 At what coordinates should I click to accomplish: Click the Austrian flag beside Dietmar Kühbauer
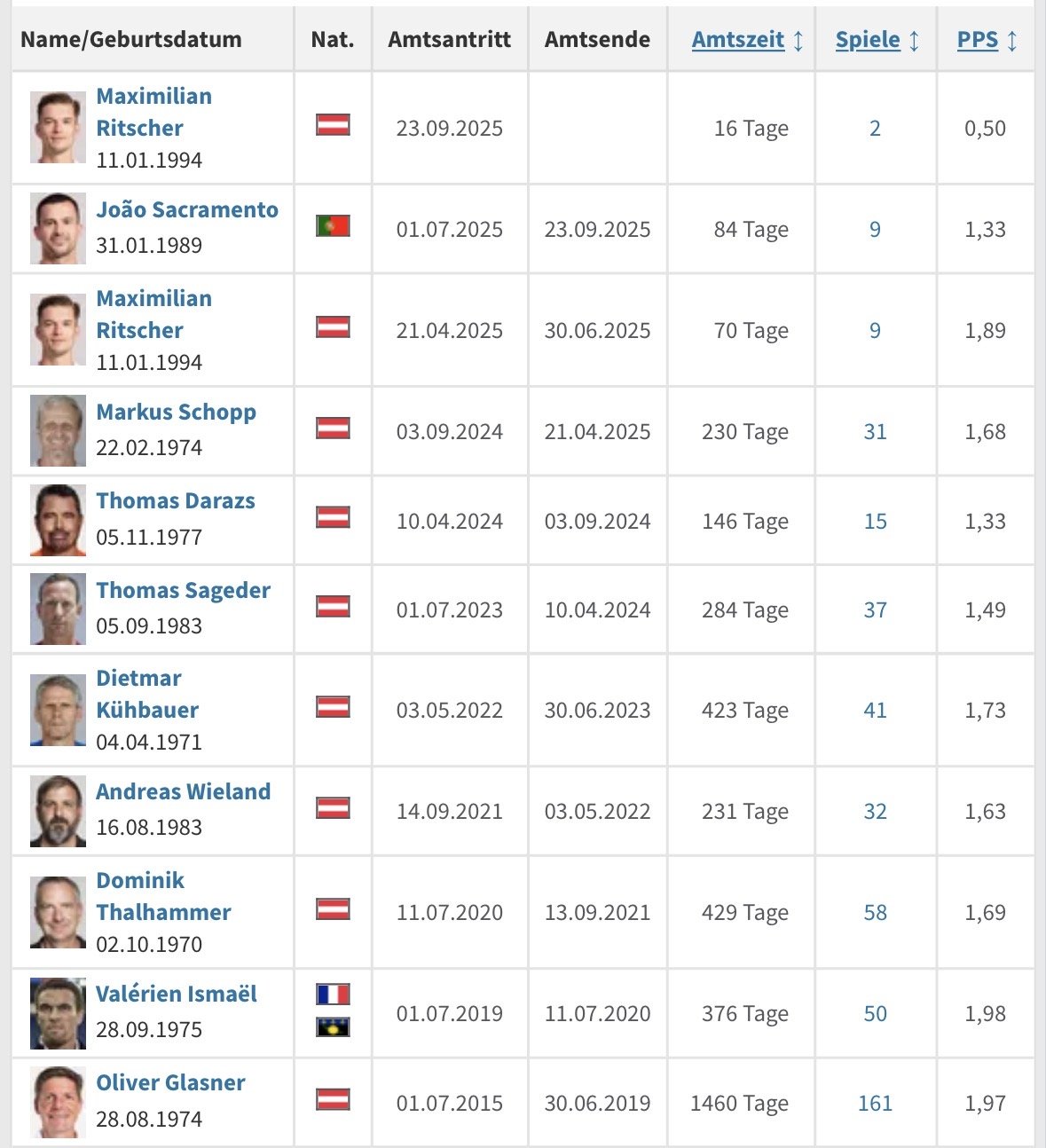(333, 707)
